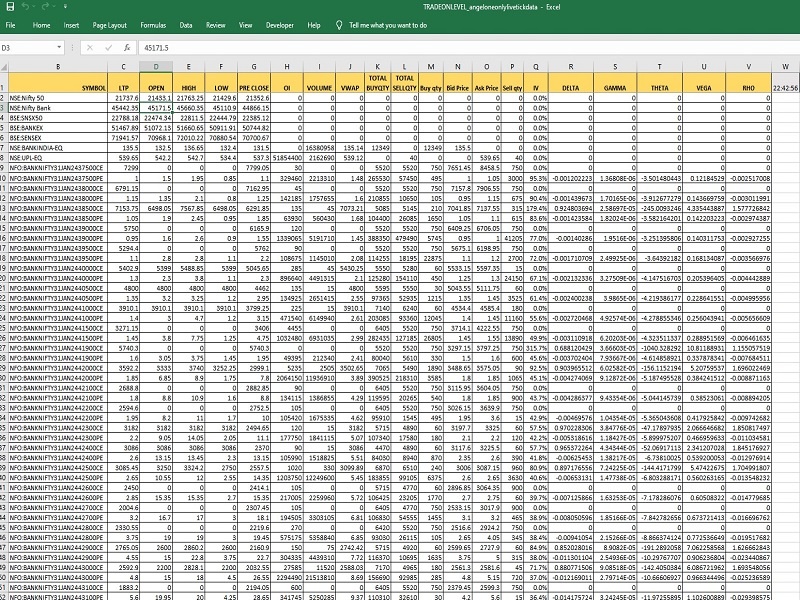Select cell containing NSE:Nifty Bank

pos(58,108)
